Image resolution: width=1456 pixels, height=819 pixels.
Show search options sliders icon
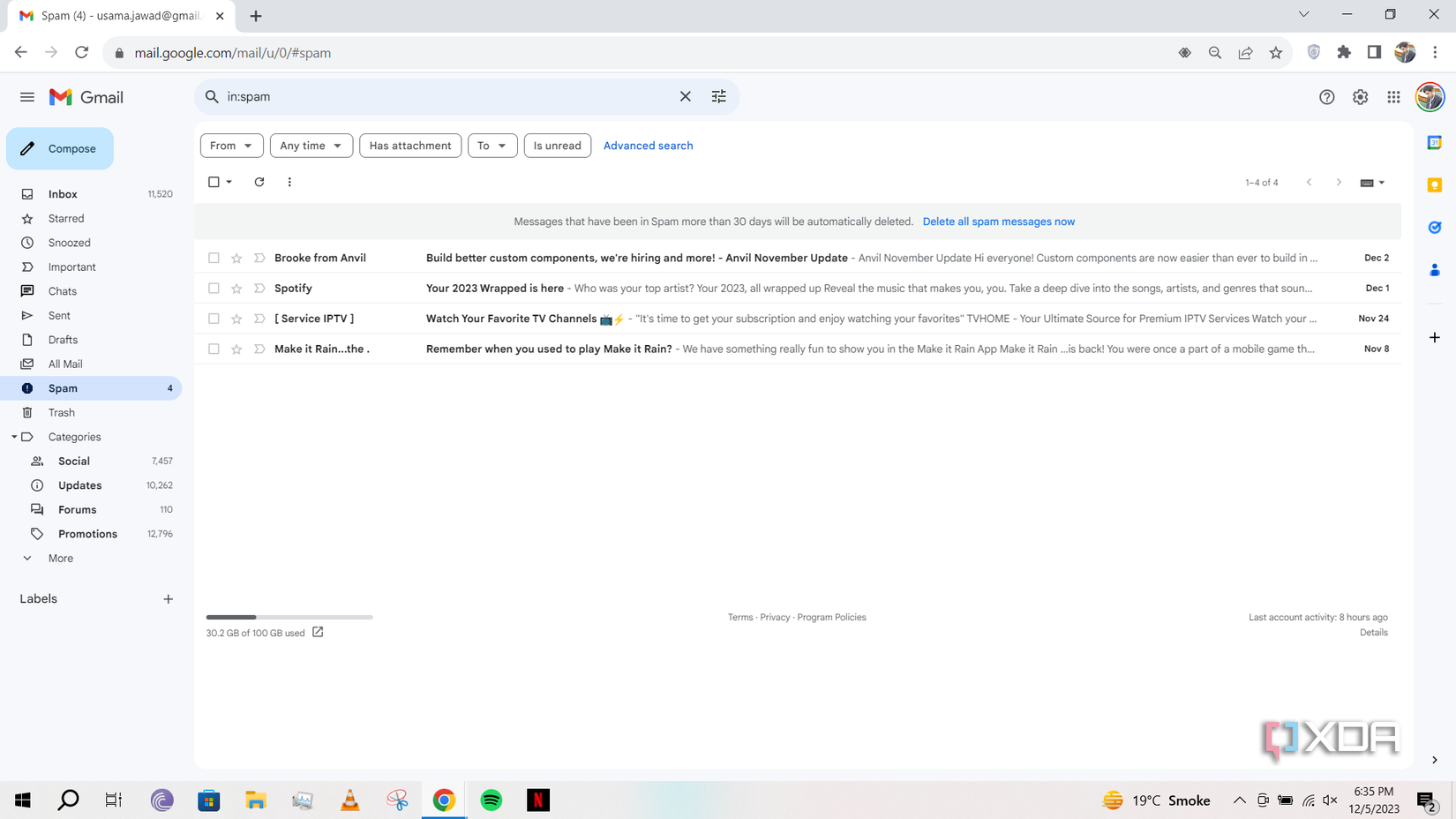point(719,97)
